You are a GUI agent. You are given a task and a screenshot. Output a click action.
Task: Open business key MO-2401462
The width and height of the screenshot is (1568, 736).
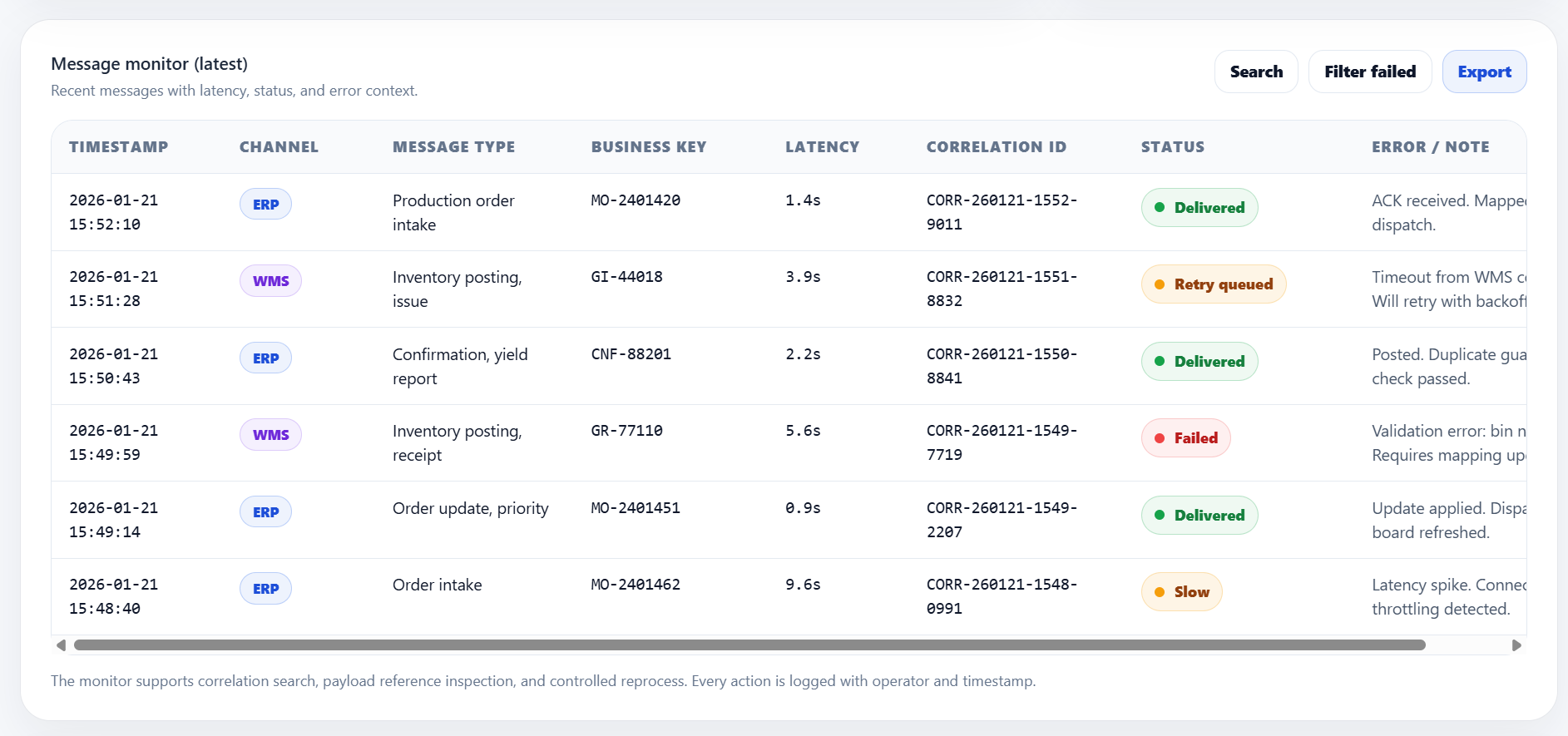click(x=635, y=585)
